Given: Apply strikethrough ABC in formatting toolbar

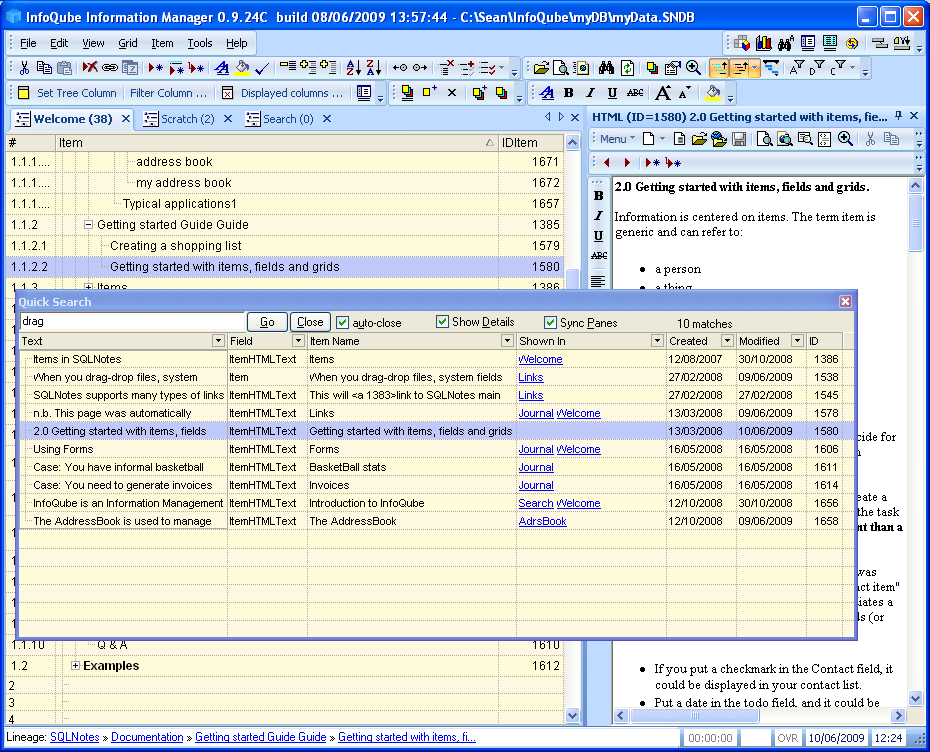Looking at the screenshot, I should point(635,93).
